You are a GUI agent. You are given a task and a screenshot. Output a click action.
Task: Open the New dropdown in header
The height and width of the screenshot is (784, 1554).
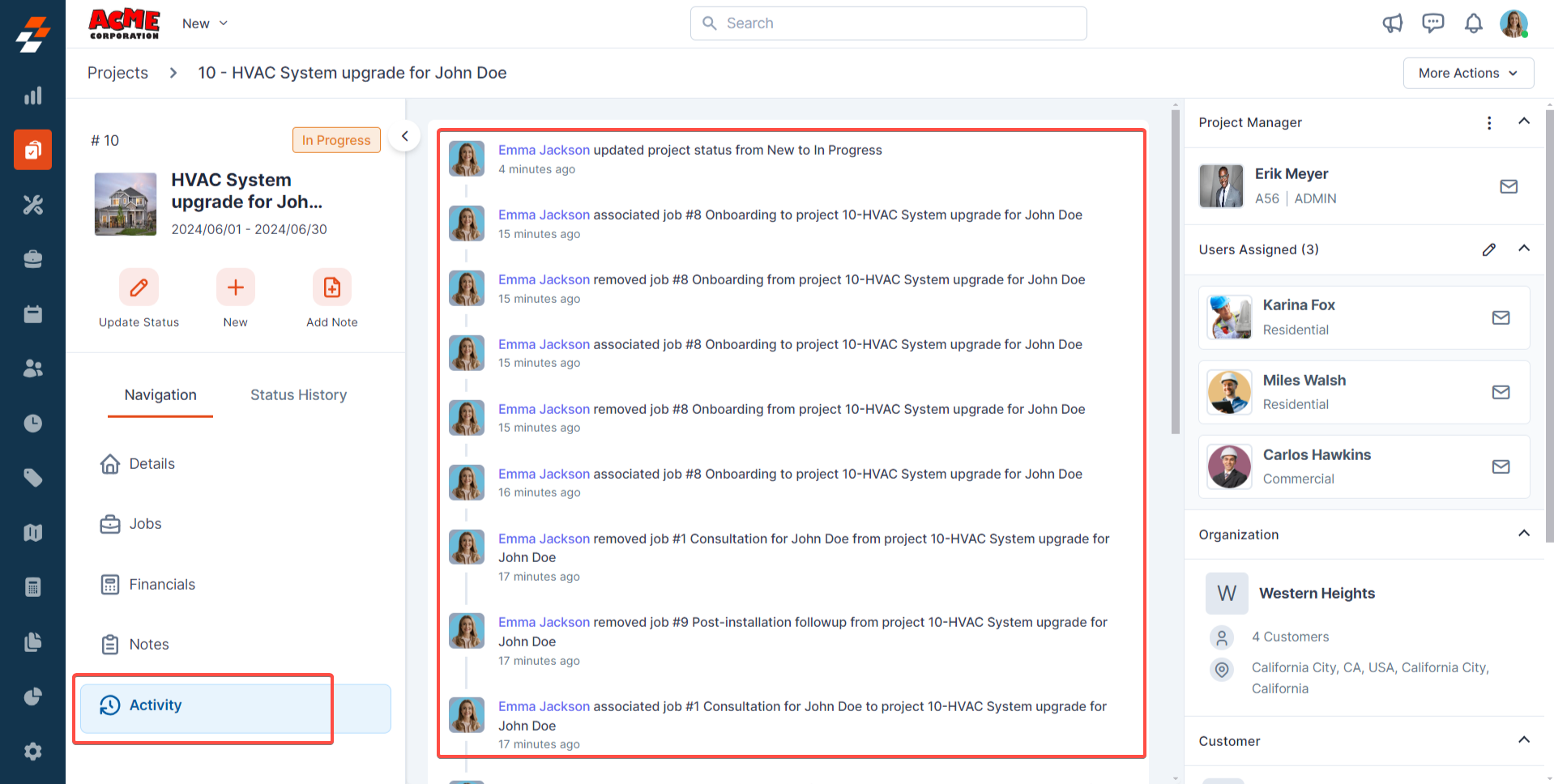tap(205, 23)
